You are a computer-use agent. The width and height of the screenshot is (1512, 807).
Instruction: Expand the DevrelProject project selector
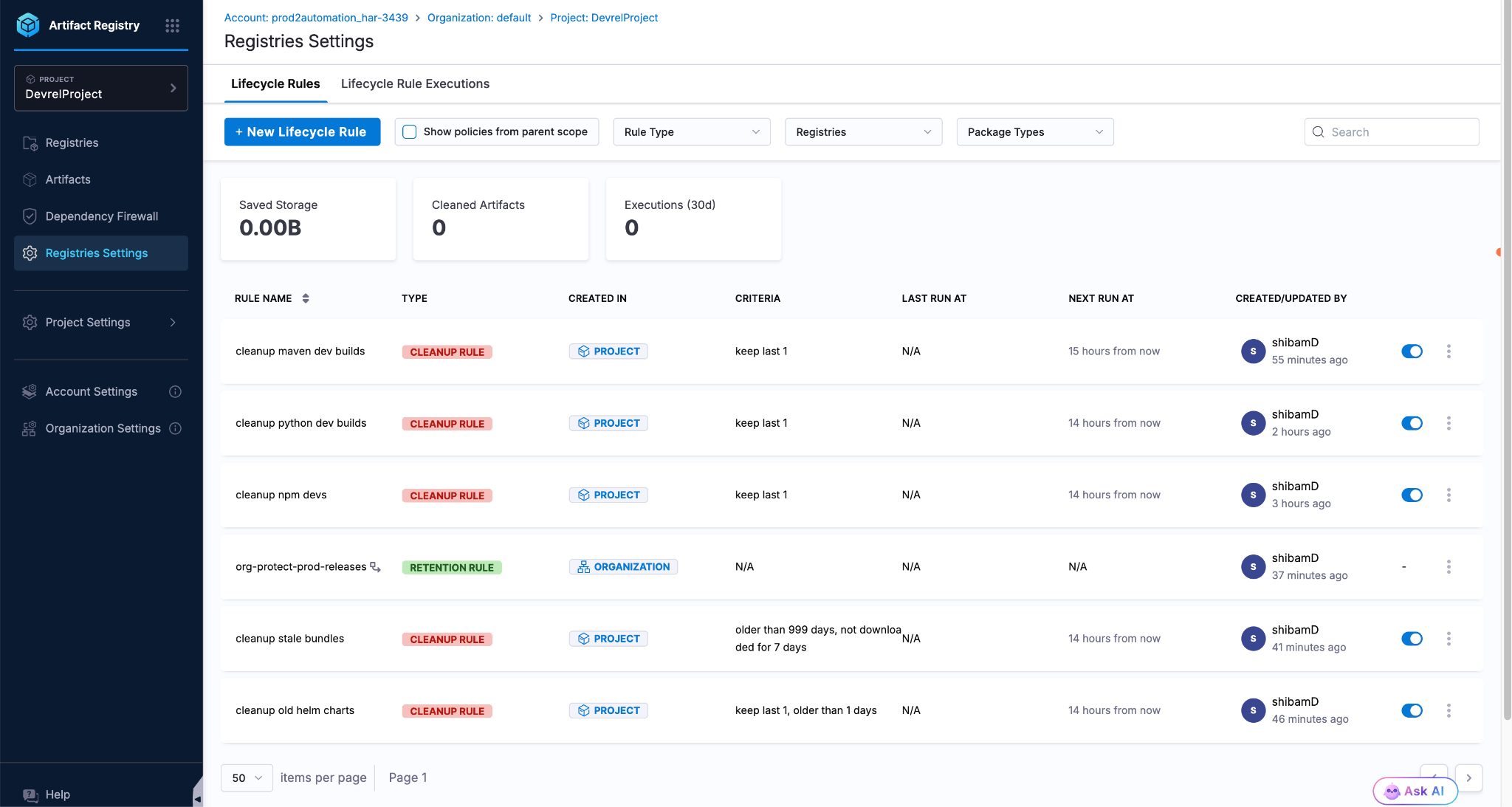(101, 88)
